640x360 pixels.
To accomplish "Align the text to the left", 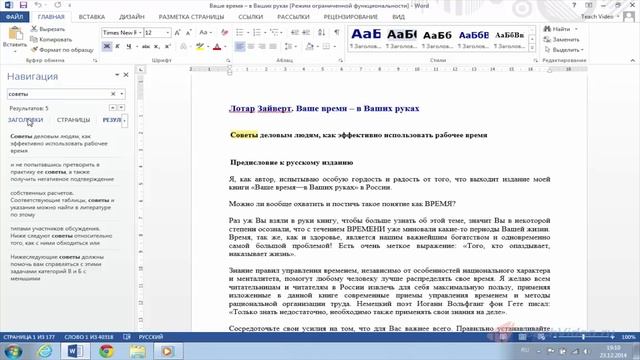I will (x=240, y=47).
